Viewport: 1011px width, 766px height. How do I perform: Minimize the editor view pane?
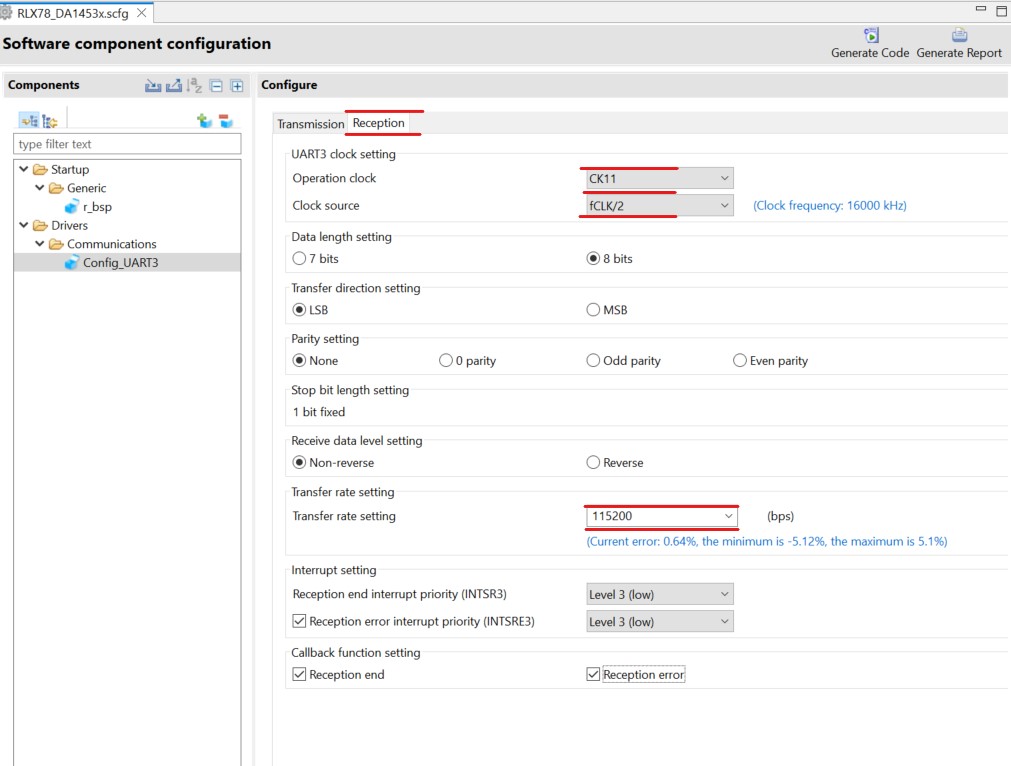(x=981, y=8)
